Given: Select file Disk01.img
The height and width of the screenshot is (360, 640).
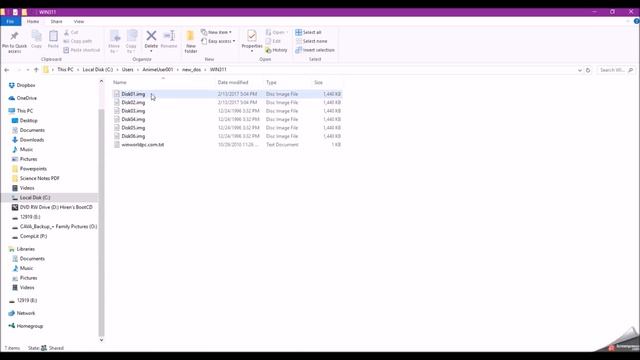Looking at the screenshot, I should pos(133,94).
